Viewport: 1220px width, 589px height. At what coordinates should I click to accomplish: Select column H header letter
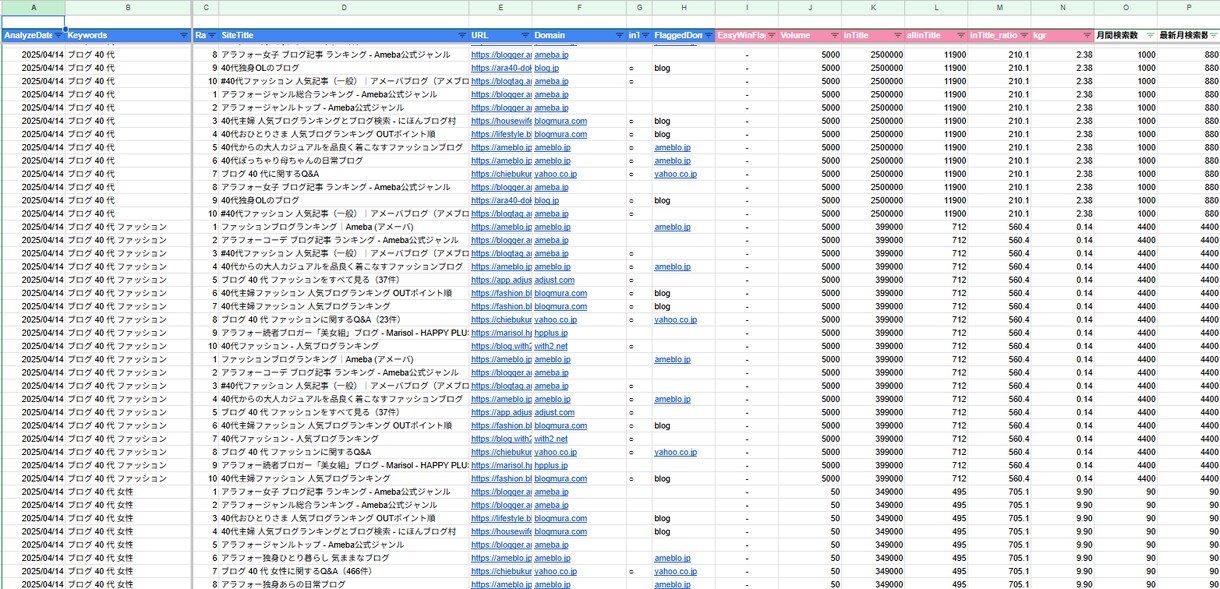(x=683, y=7)
